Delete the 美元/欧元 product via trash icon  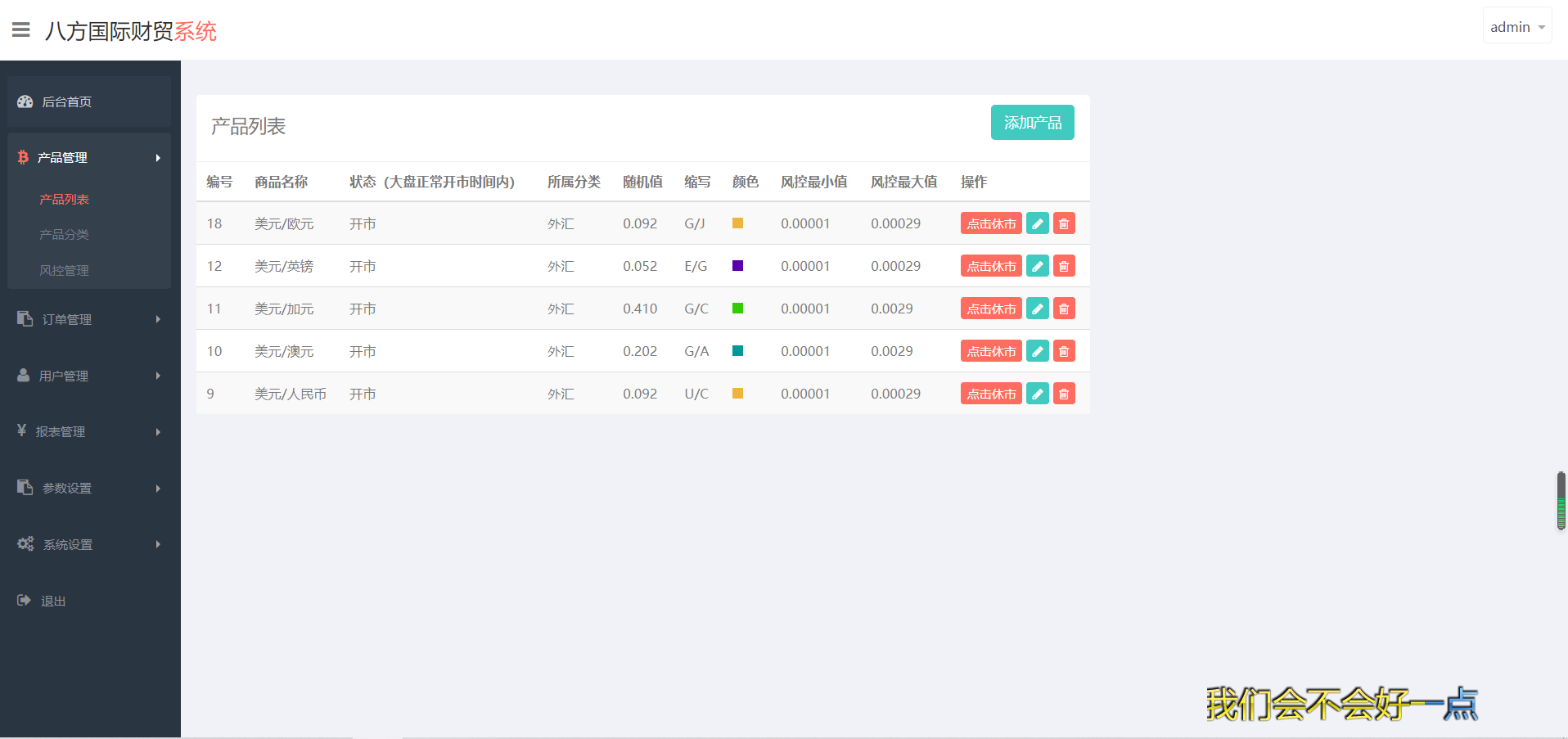tap(1064, 223)
